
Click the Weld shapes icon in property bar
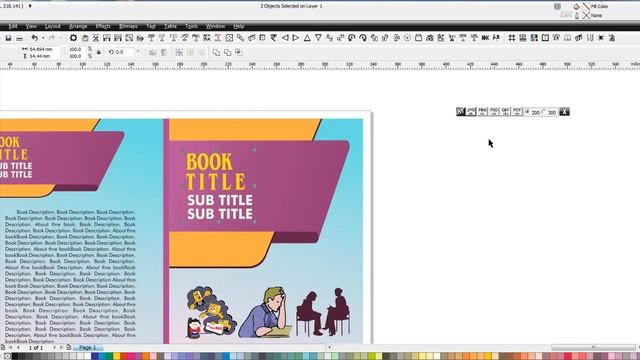(216, 53)
